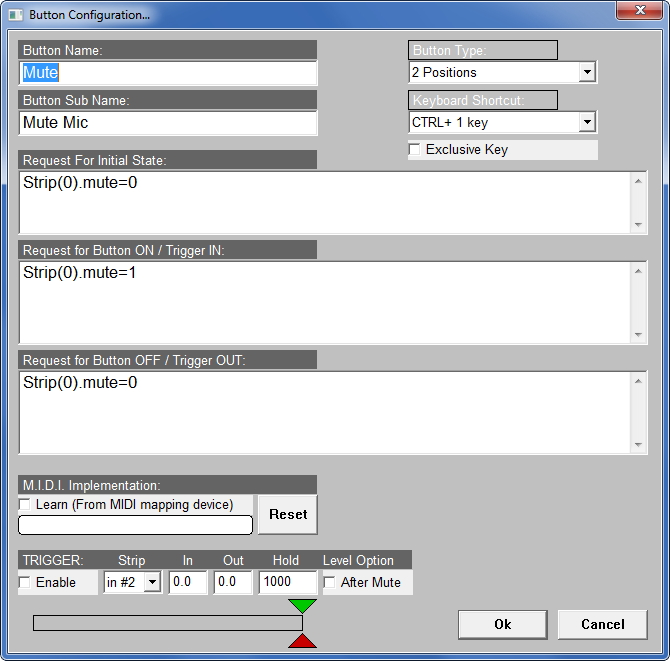Expand the Keyboard Shortcut dropdown
The height and width of the screenshot is (661, 670).
click(x=587, y=122)
